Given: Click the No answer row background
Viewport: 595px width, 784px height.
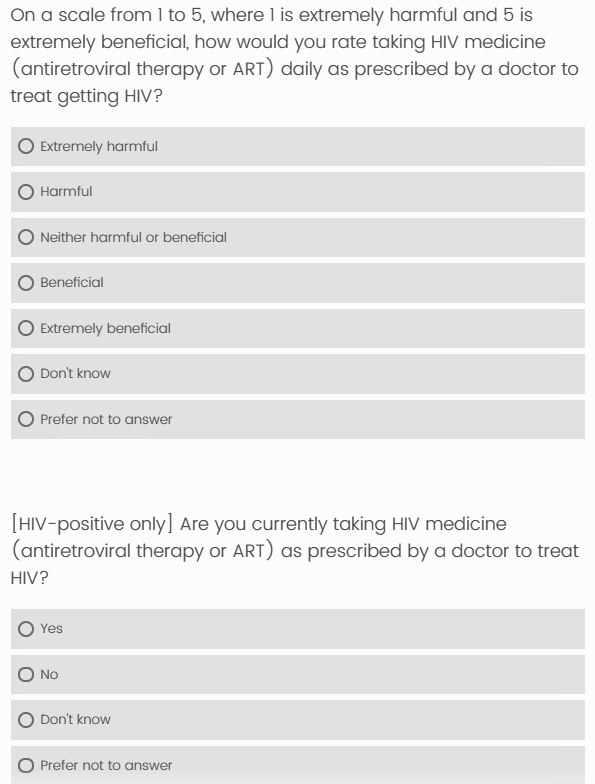Looking at the screenshot, I should tap(298, 674).
